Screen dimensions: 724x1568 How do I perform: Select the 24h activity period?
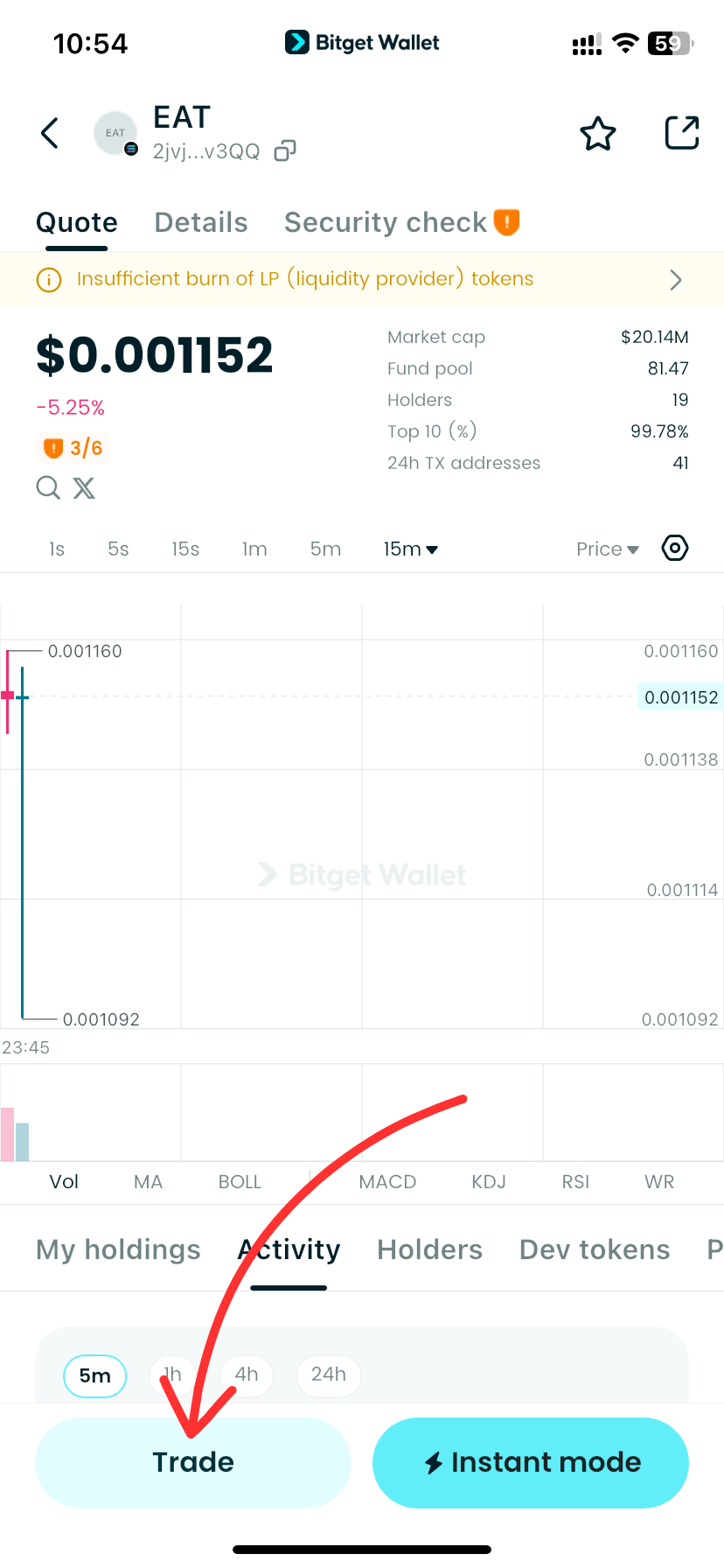(x=328, y=1375)
